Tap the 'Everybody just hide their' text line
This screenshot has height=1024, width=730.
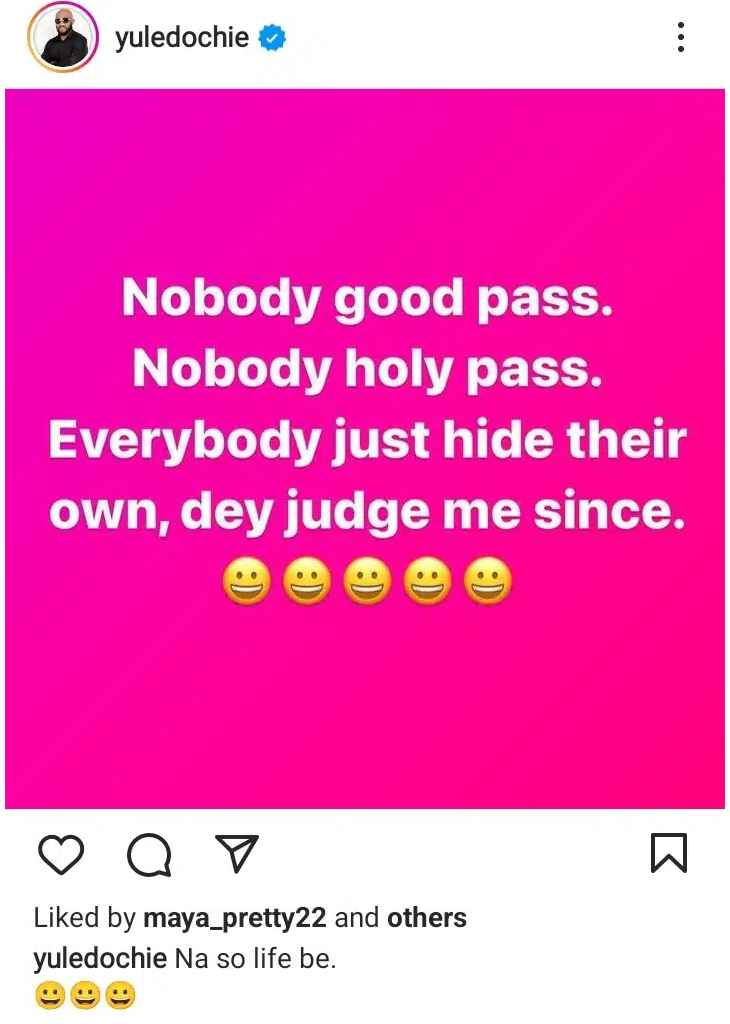[367, 440]
